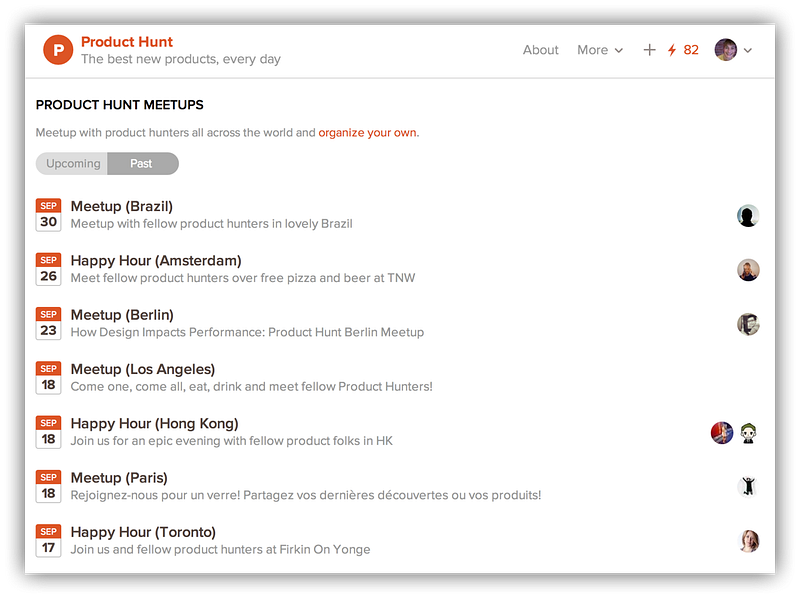The width and height of the screenshot is (800, 598).
Task: Switch to the Upcoming meetups toggle
Action: 72,164
